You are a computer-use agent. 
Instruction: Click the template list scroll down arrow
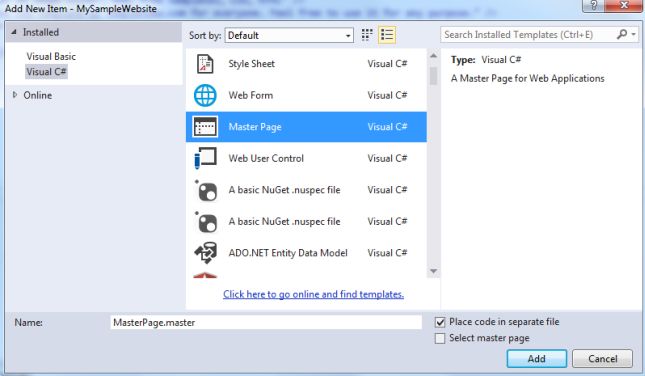pos(433,271)
